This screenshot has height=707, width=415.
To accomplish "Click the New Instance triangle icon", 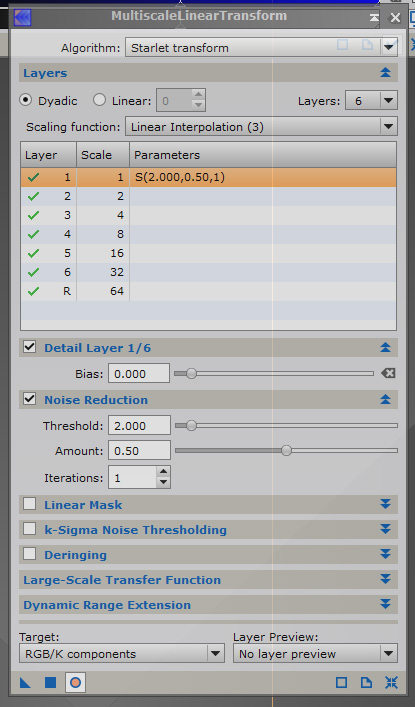I will (25, 683).
